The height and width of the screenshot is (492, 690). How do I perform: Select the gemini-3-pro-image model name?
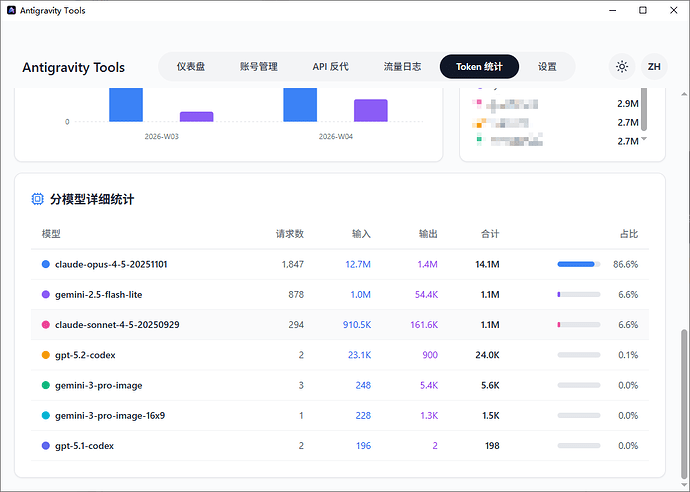99,386
